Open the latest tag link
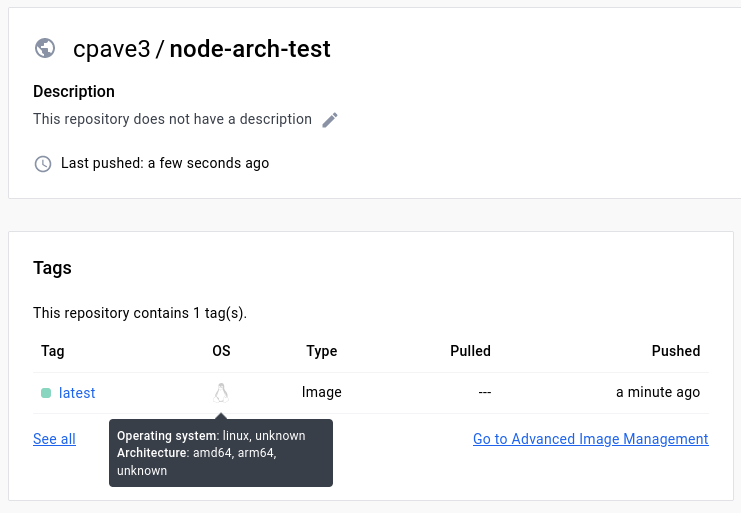This screenshot has height=513, width=741. (x=77, y=393)
